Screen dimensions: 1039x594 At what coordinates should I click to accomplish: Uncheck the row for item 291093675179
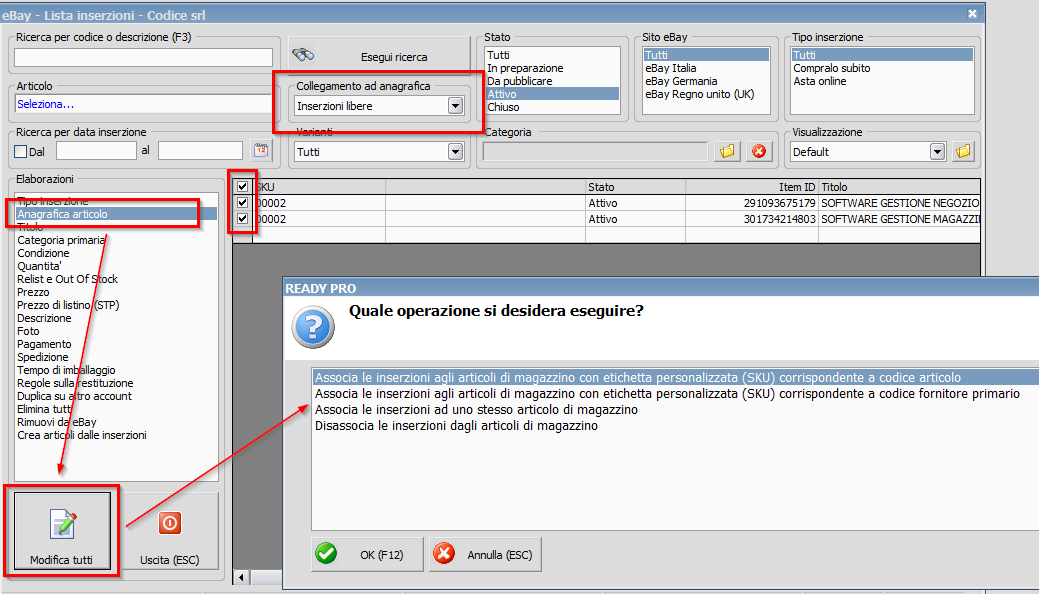point(243,203)
